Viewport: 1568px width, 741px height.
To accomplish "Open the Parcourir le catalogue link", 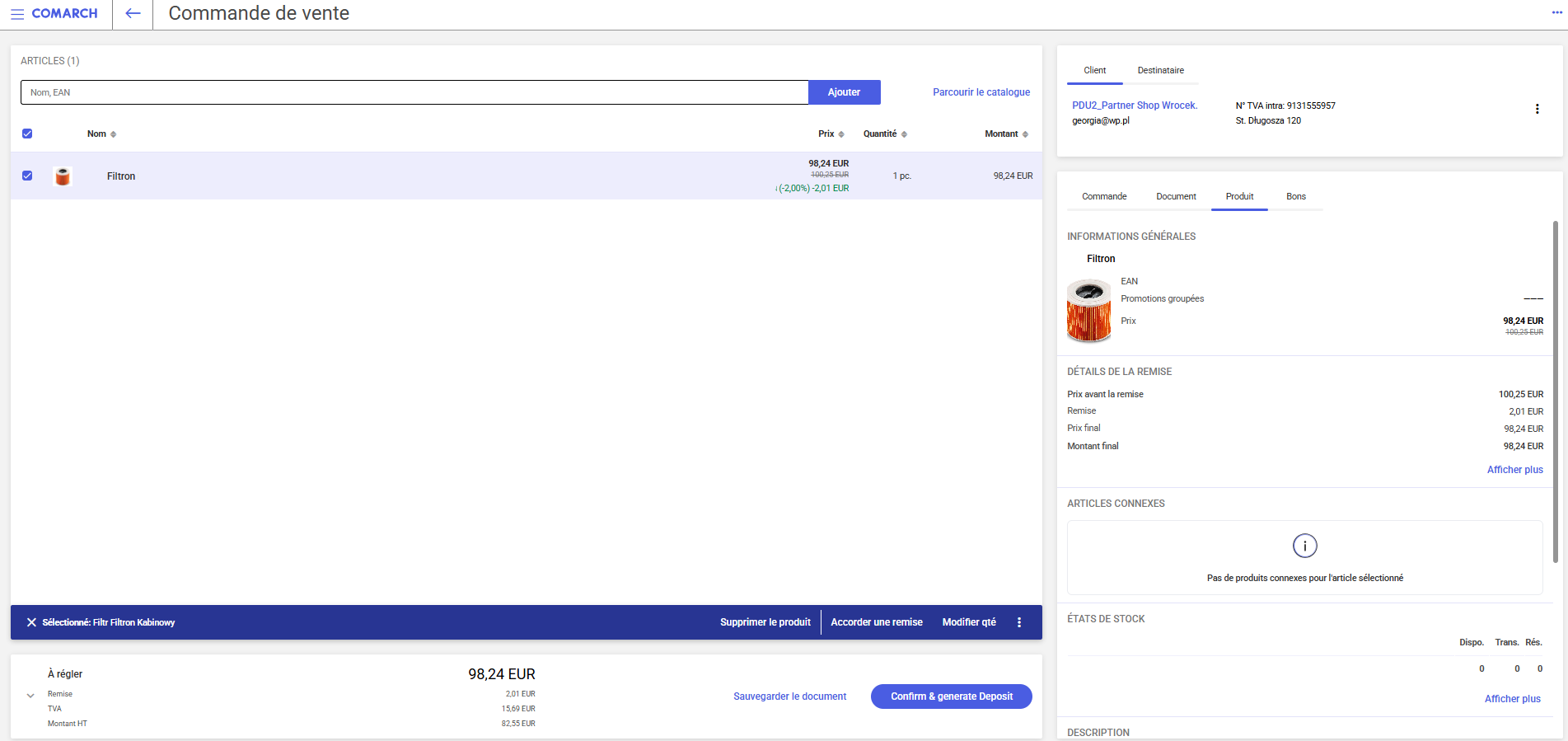I will point(981,92).
